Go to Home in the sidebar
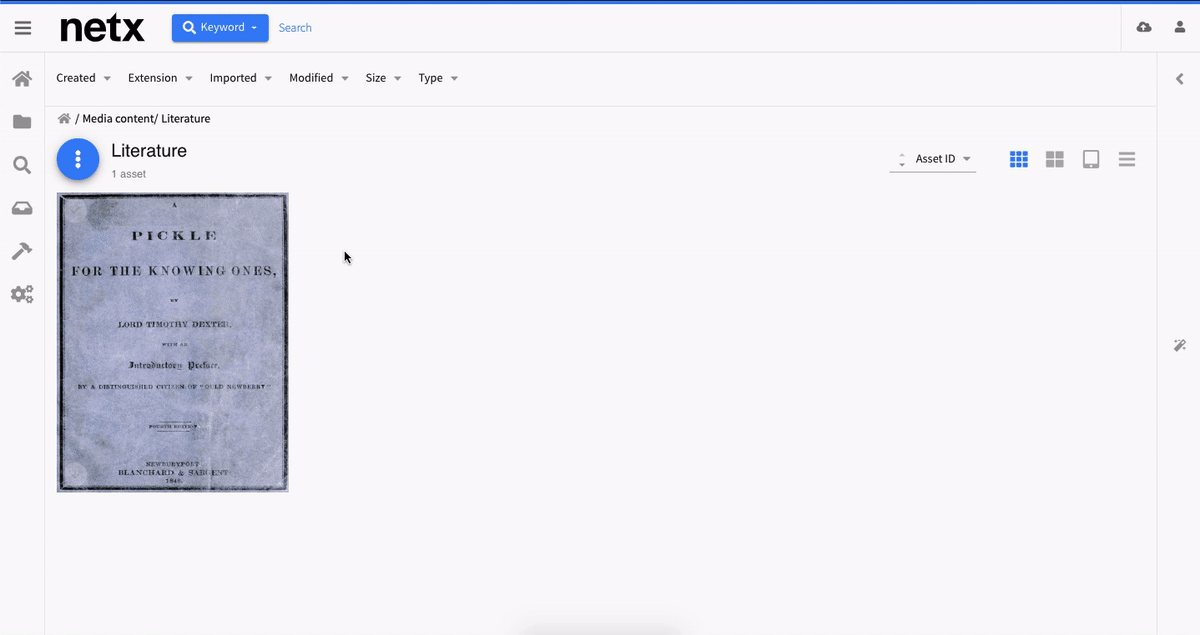This screenshot has height=635, width=1200. click(x=22, y=78)
